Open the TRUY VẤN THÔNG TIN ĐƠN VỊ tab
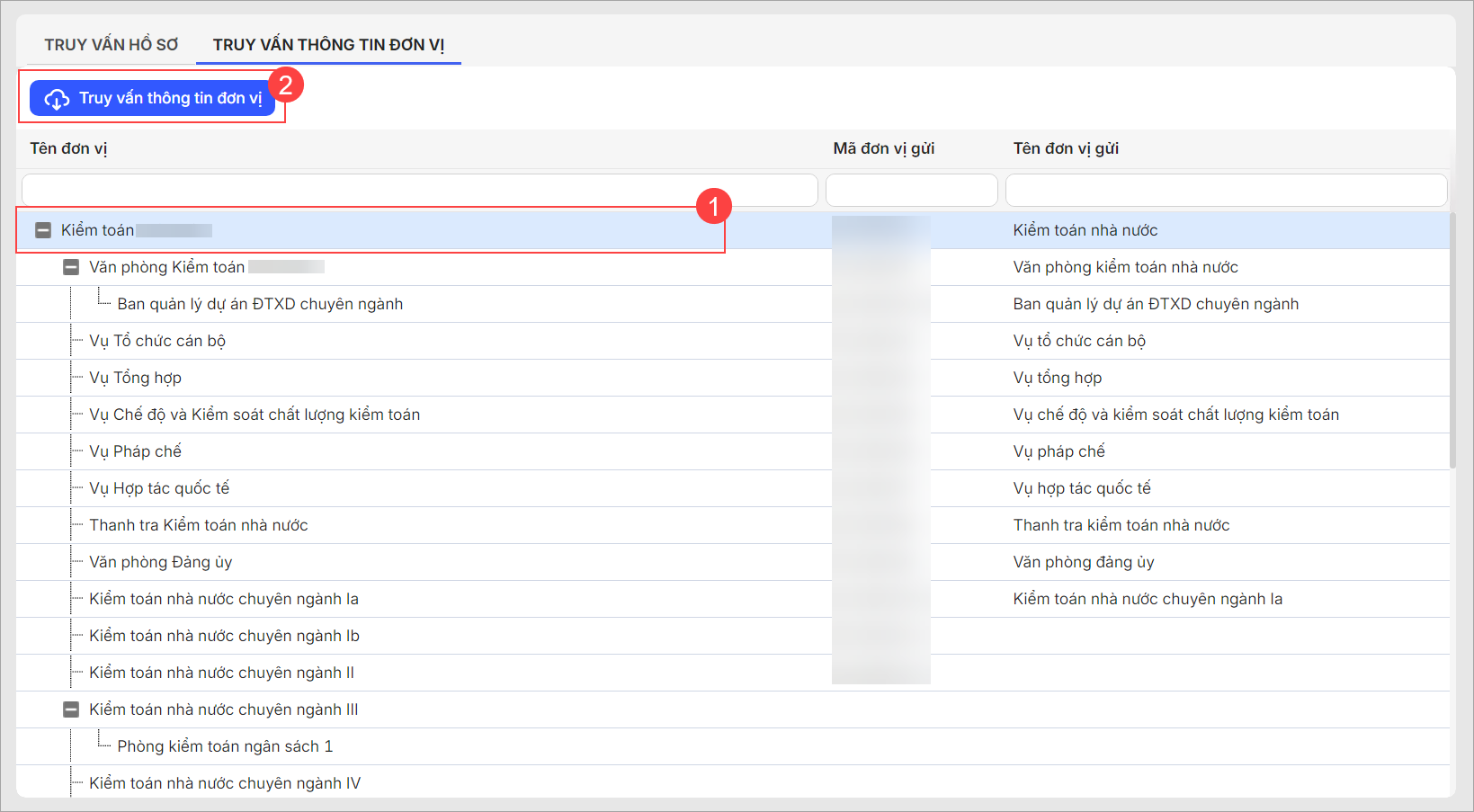 328,45
